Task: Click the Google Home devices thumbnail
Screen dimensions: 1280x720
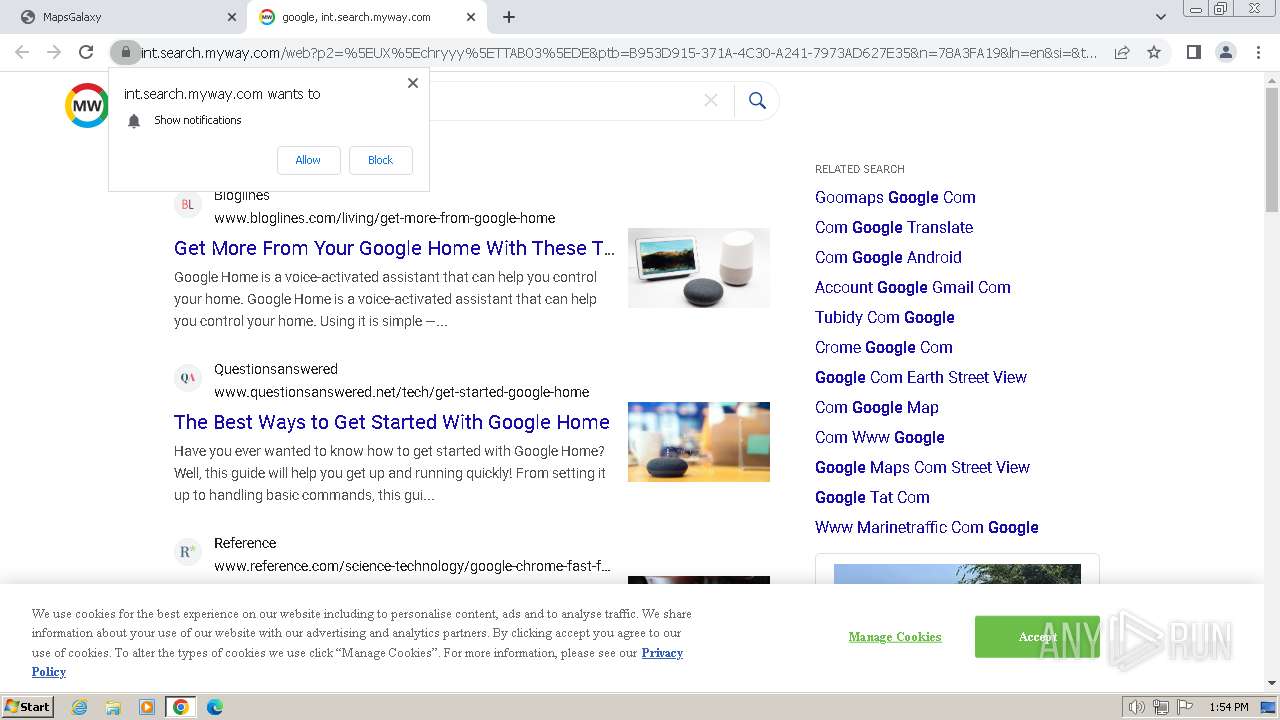Action: [699, 268]
